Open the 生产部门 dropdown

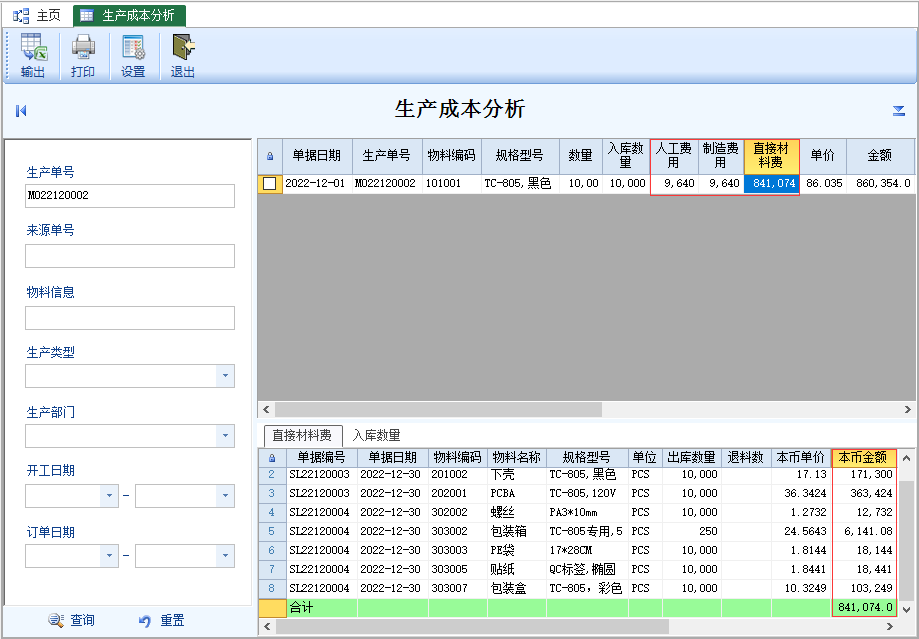[x=225, y=436]
